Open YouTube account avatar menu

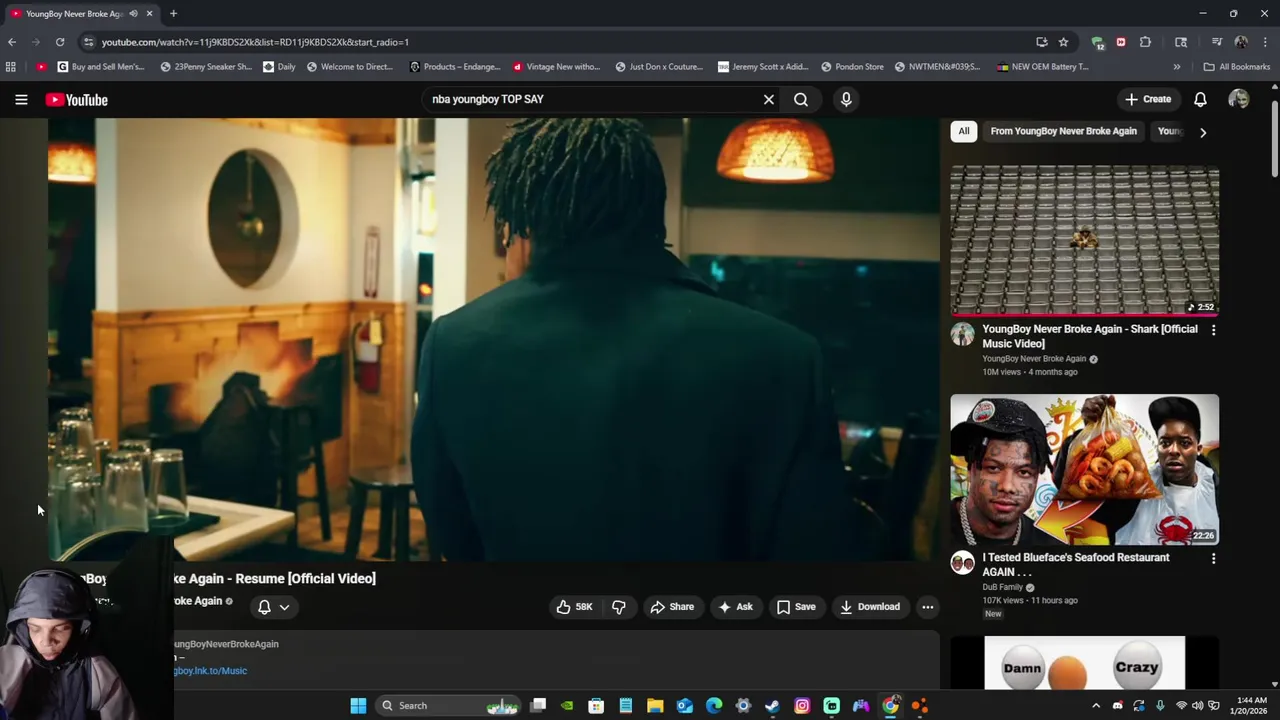[1238, 100]
